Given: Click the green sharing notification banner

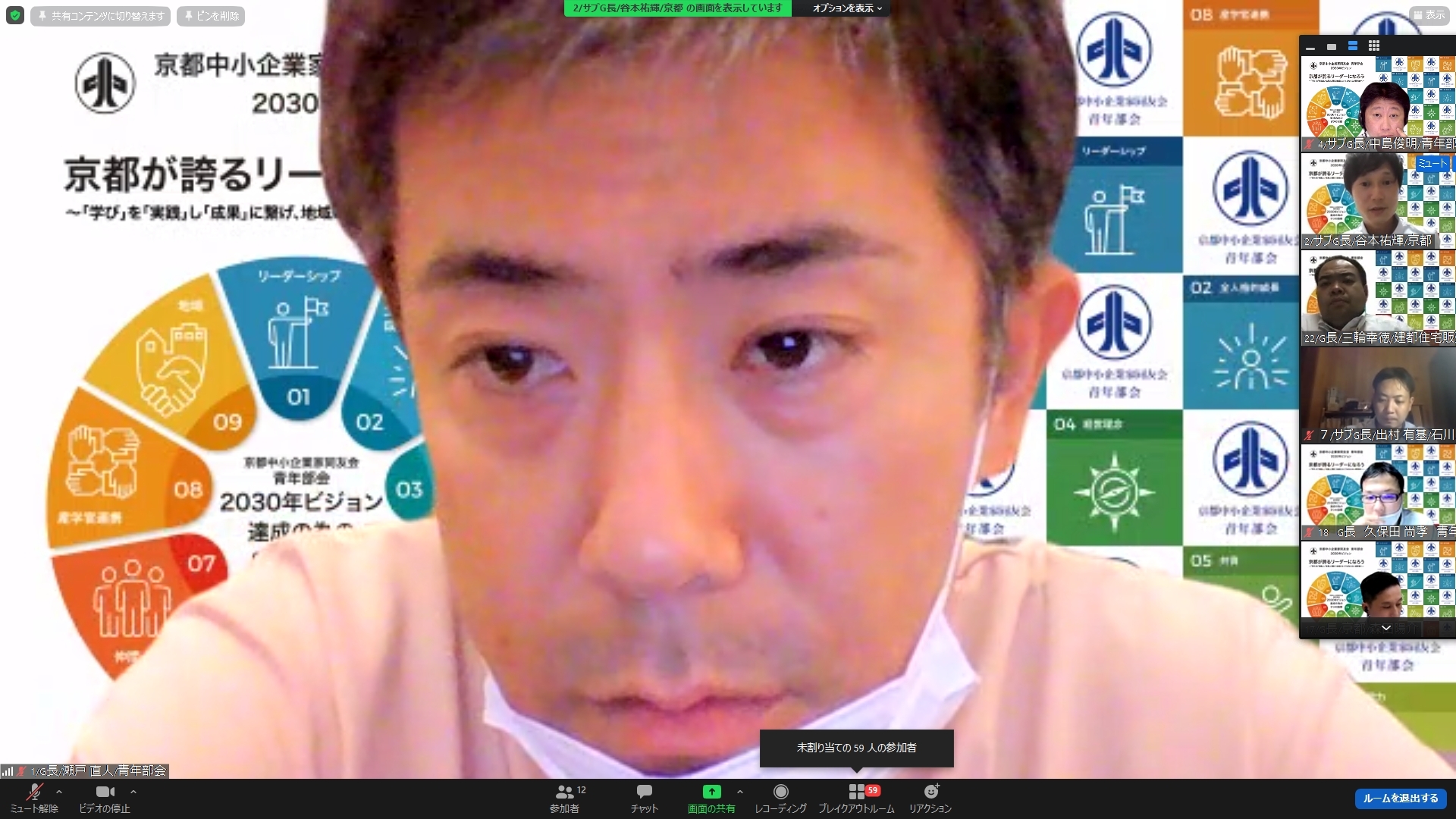Looking at the screenshot, I should [677, 8].
